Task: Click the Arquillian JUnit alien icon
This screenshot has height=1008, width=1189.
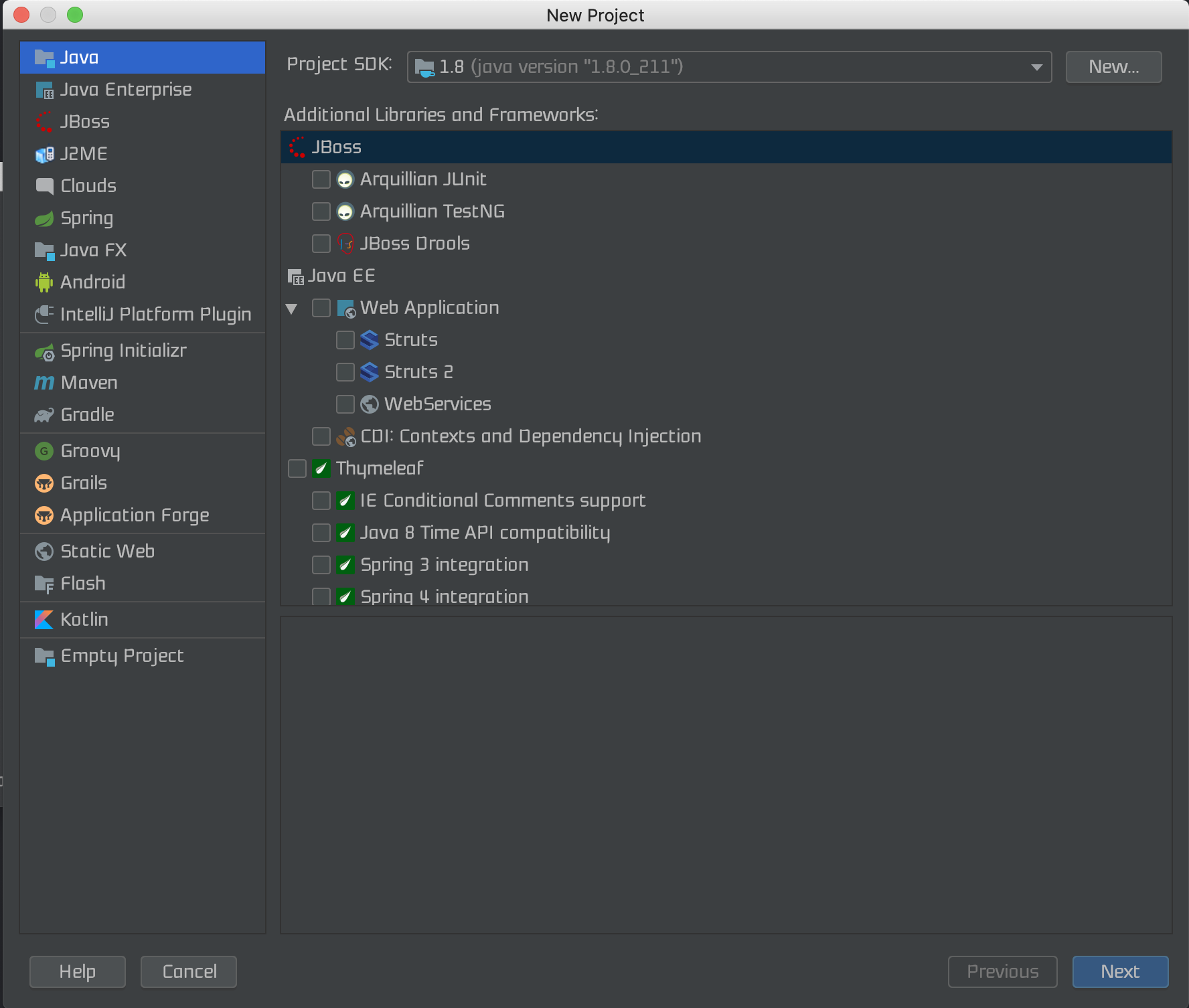Action: pos(345,179)
